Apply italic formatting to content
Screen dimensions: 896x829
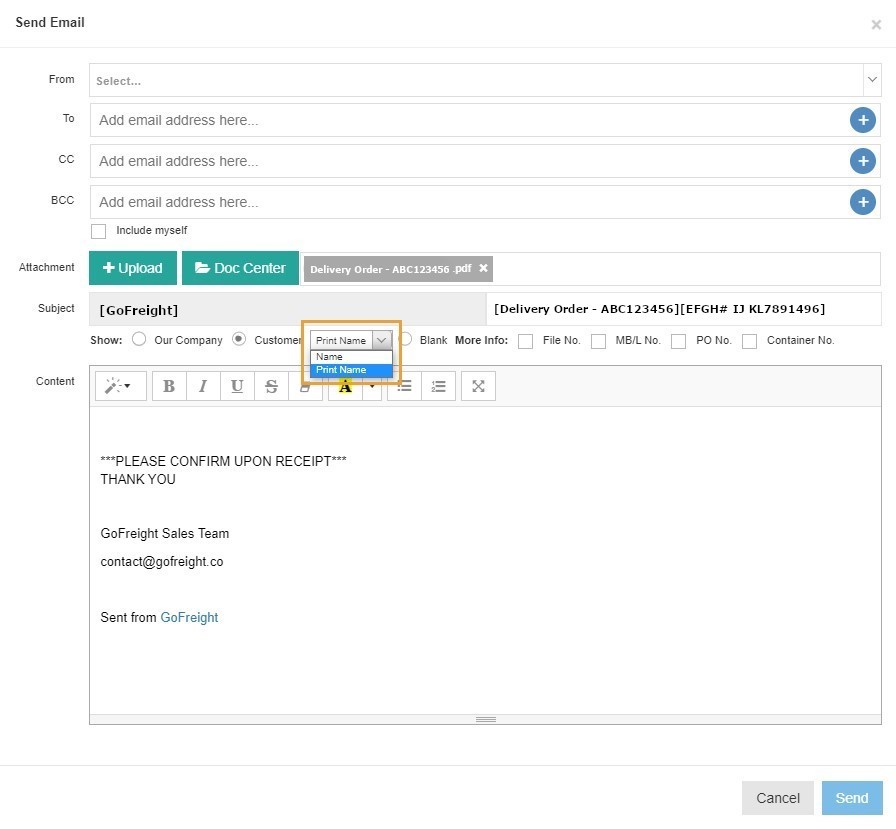(203, 387)
